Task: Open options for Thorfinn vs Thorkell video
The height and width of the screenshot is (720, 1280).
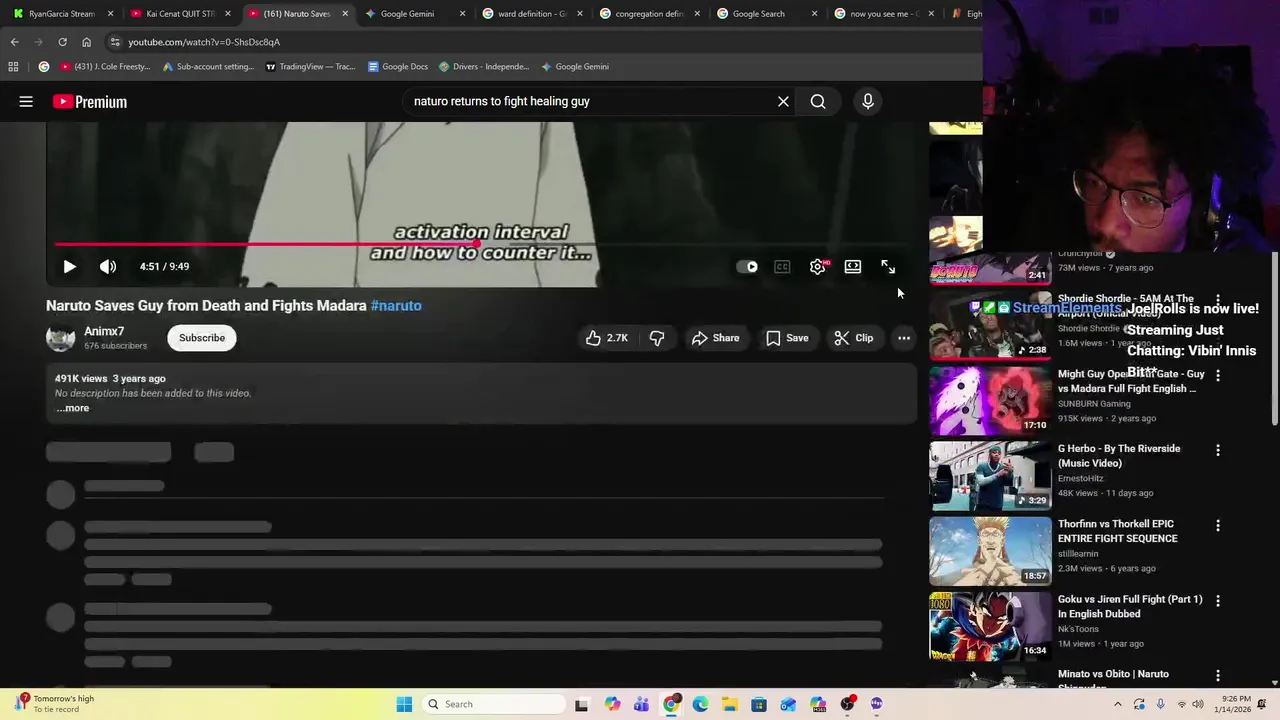Action: [1218, 525]
